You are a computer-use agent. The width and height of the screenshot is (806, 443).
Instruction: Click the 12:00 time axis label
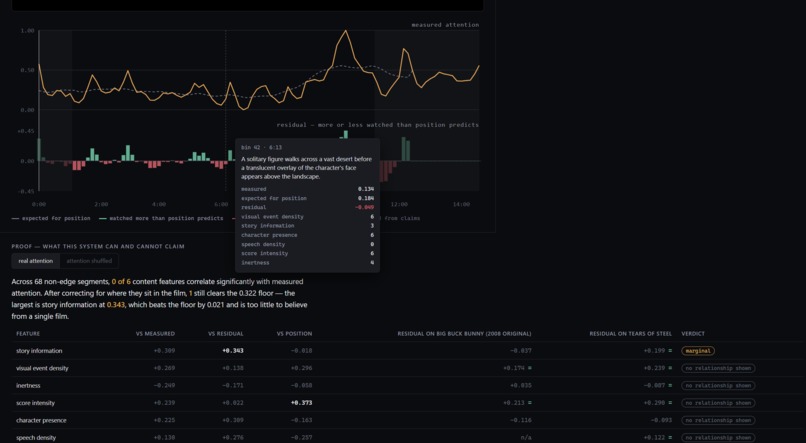[x=399, y=205]
